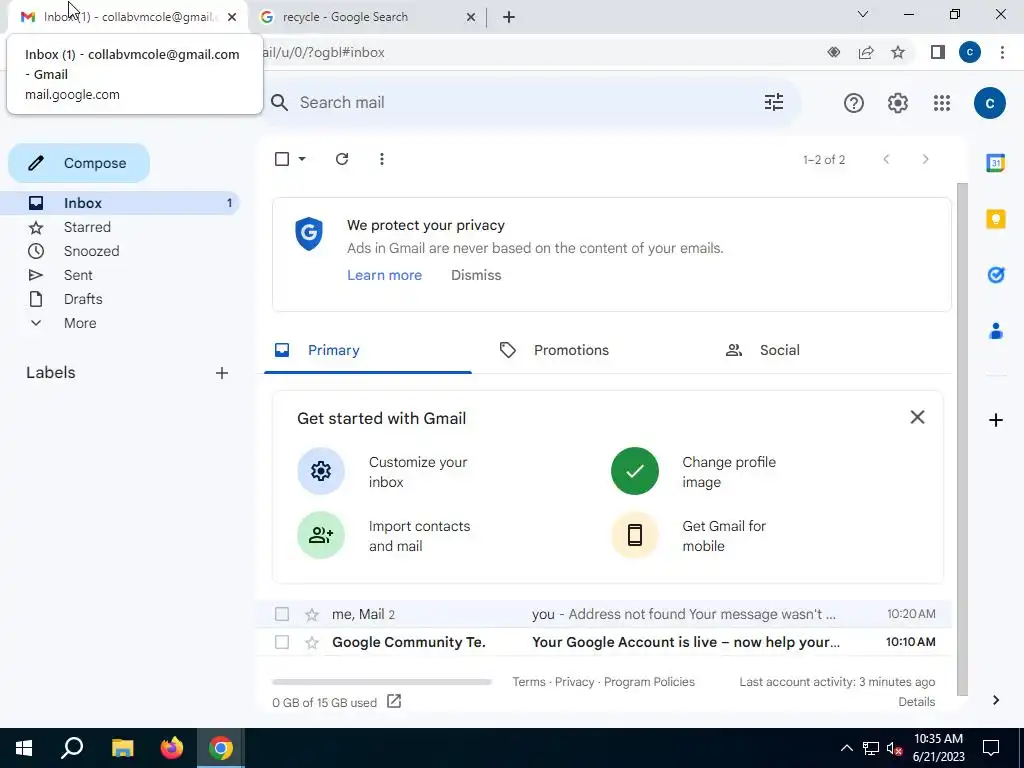Open Customize your inbox gear circle
The width and height of the screenshot is (1024, 768).
[x=321, y=471]
